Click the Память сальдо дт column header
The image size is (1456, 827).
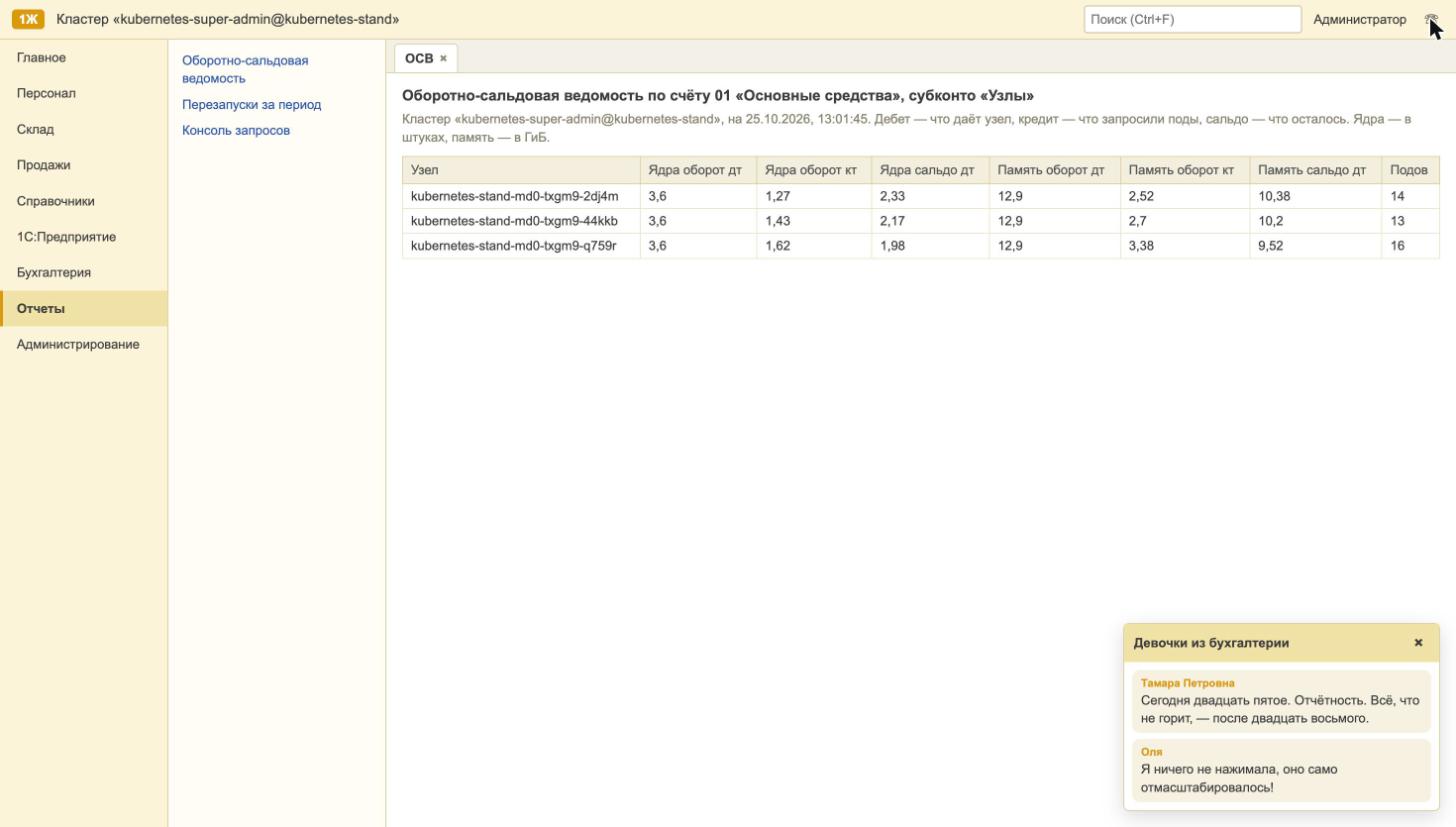(x=1315, y=170)
